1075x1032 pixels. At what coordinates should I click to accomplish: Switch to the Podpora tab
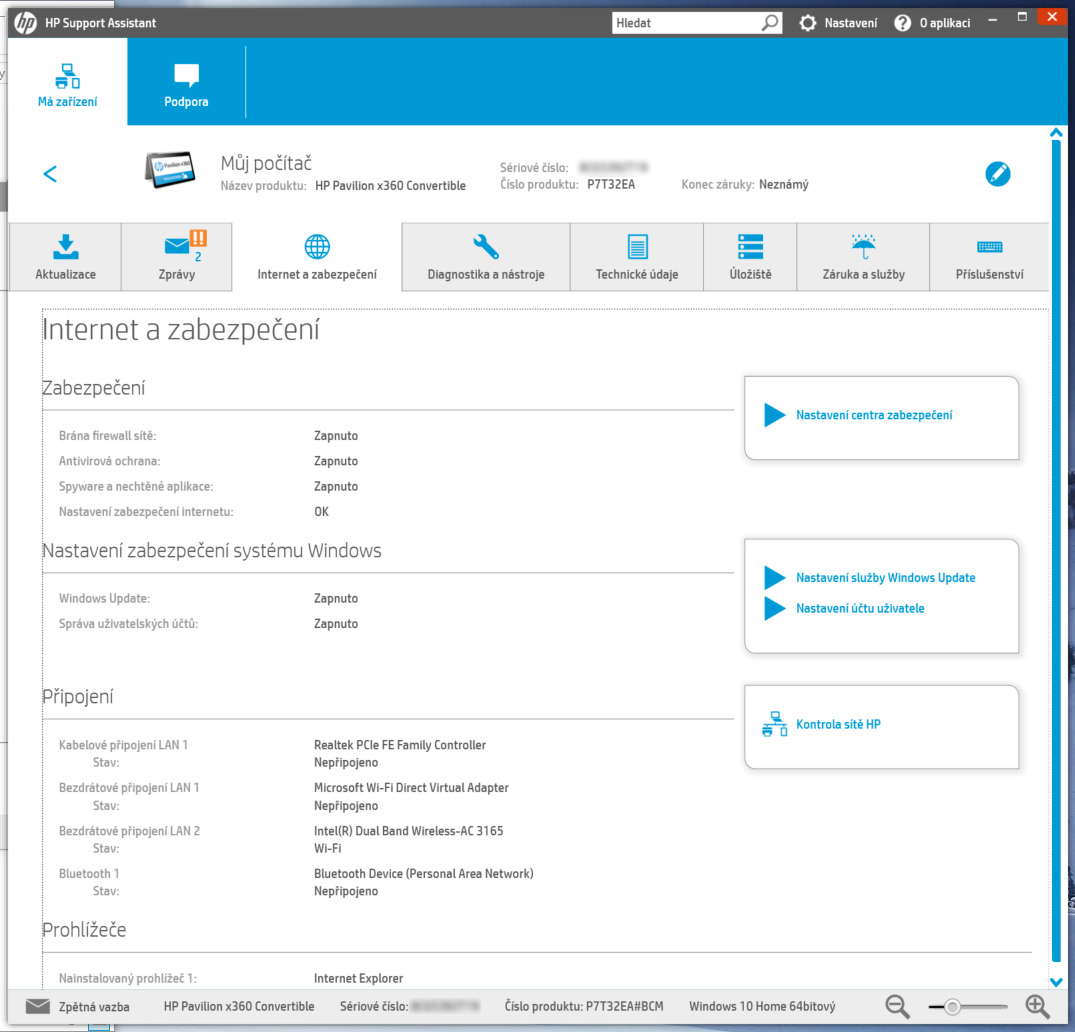point(185,82)
